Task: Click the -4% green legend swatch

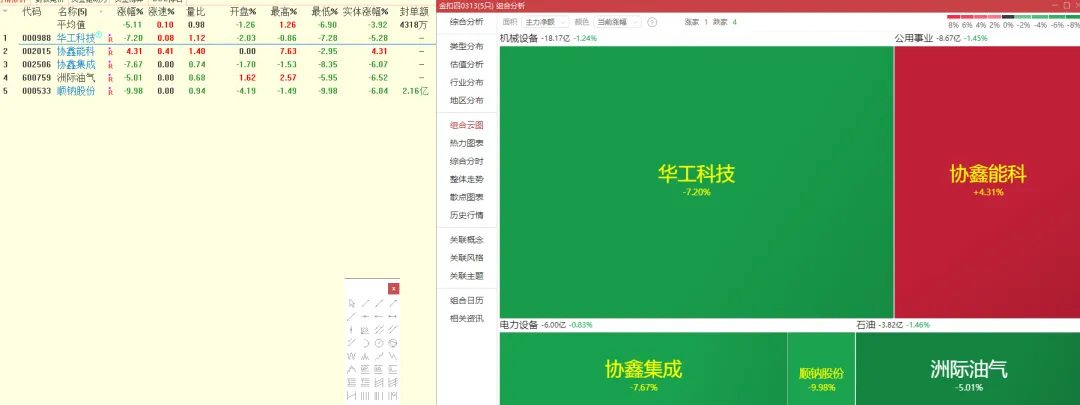Action: 1040,17
